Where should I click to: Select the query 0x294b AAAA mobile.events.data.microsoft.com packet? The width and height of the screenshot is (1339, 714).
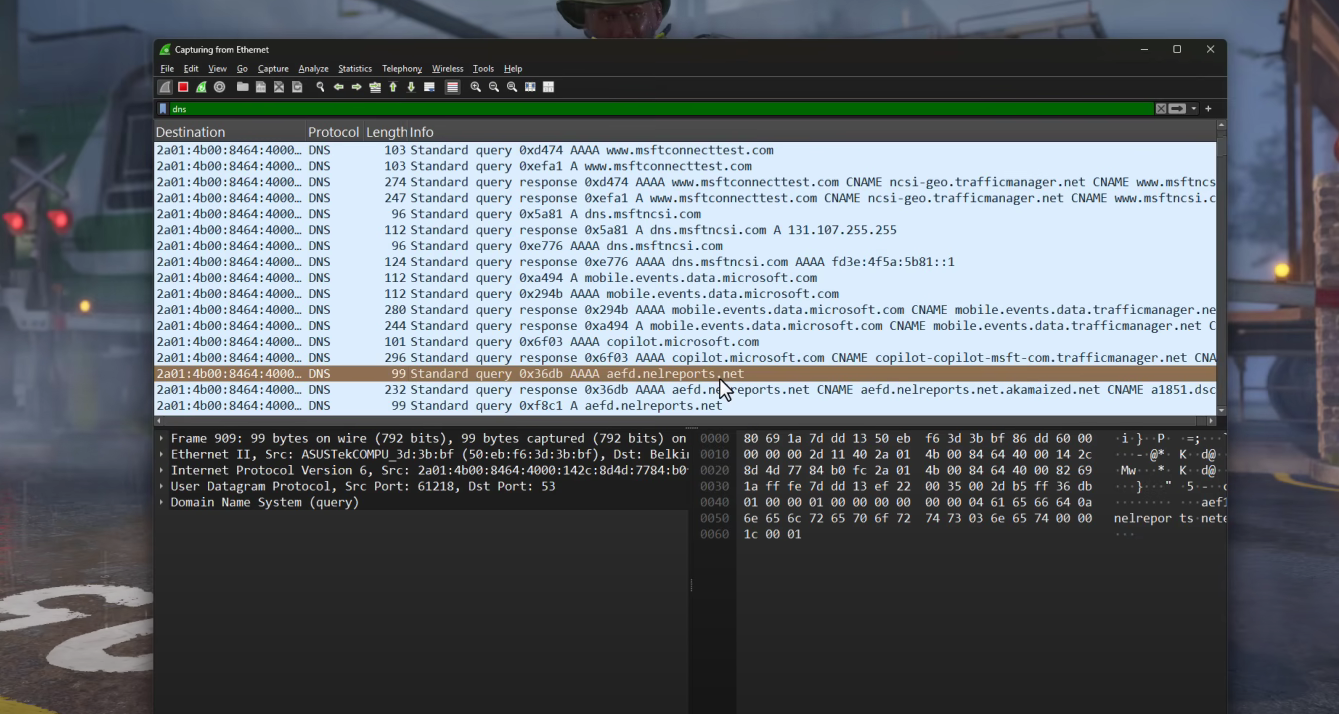click(x=685, y=294)
